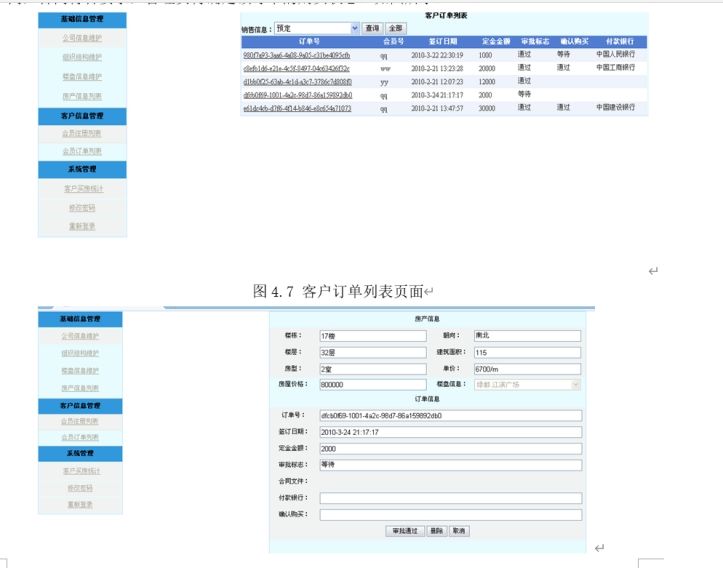Open 组织结构维护 in the order-list page sidebar
This screenshot has width=723, height=568.
[x=82, y=57]
